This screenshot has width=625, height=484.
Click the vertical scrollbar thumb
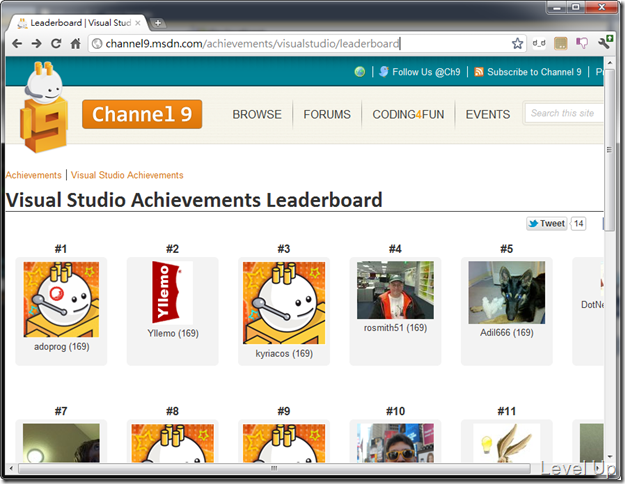pos(609,150)
